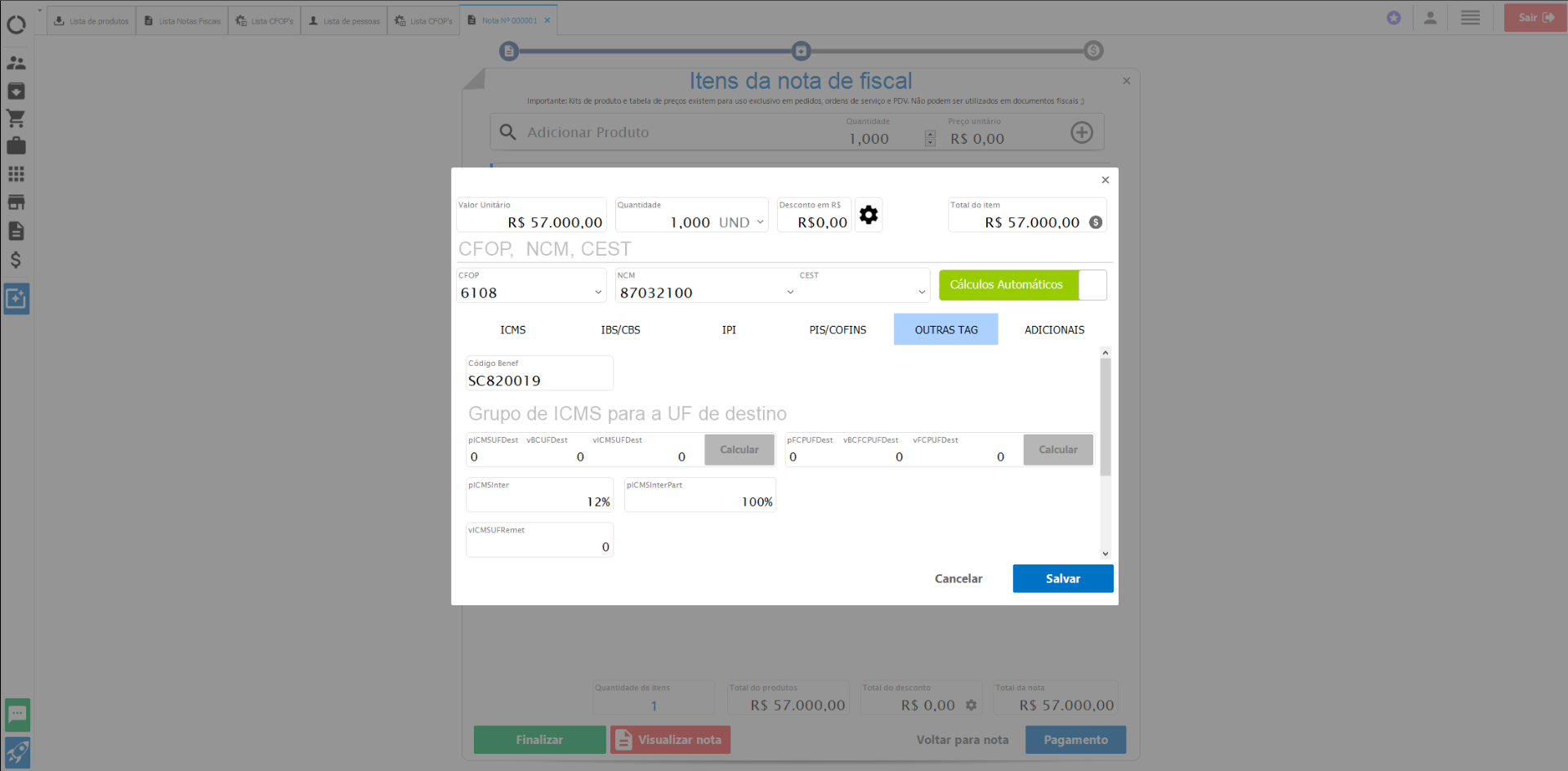
Task: Switch to the ICMS tab
Action: (513, 330)
